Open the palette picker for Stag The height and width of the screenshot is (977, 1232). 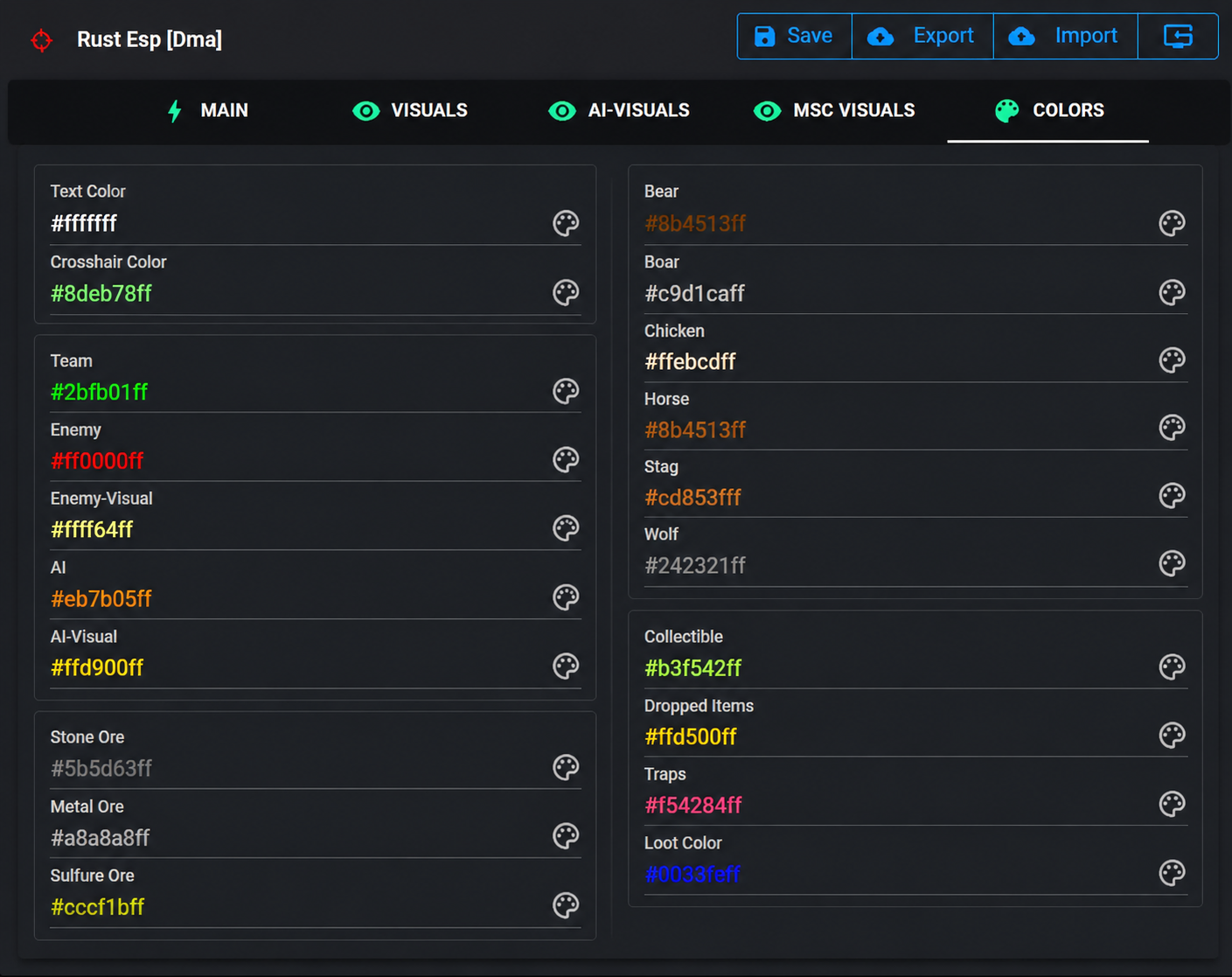(1172, 496)
